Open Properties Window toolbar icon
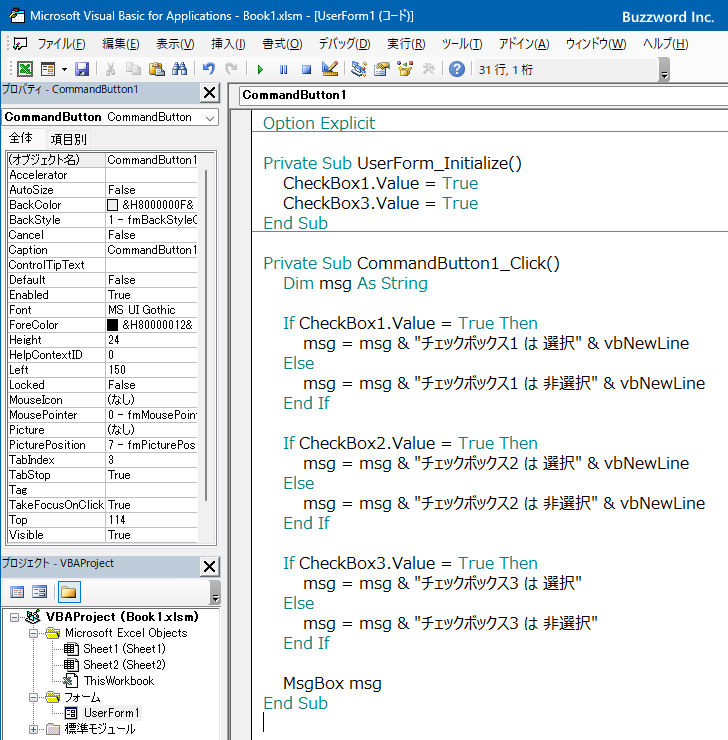728x740 pixels. (382, 69)
